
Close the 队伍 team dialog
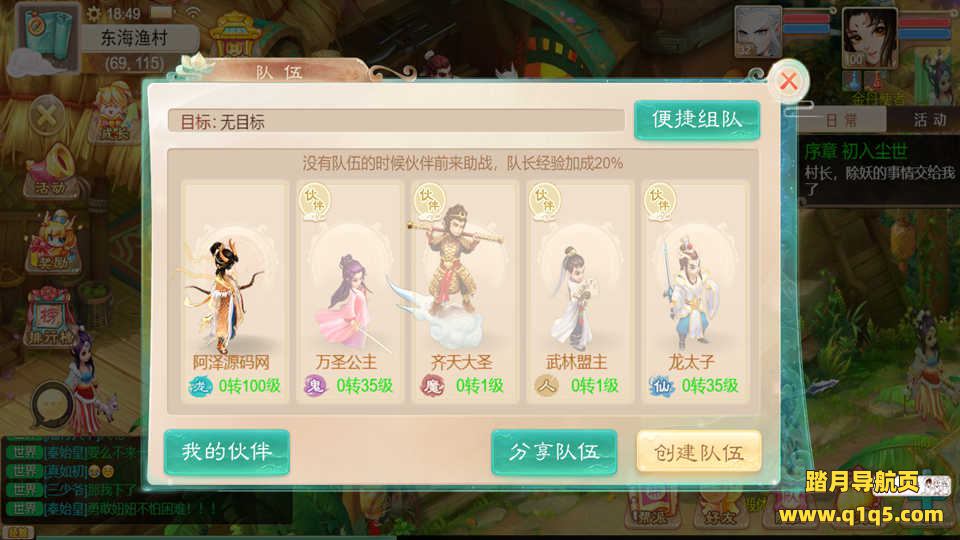[x=789, y=81]
